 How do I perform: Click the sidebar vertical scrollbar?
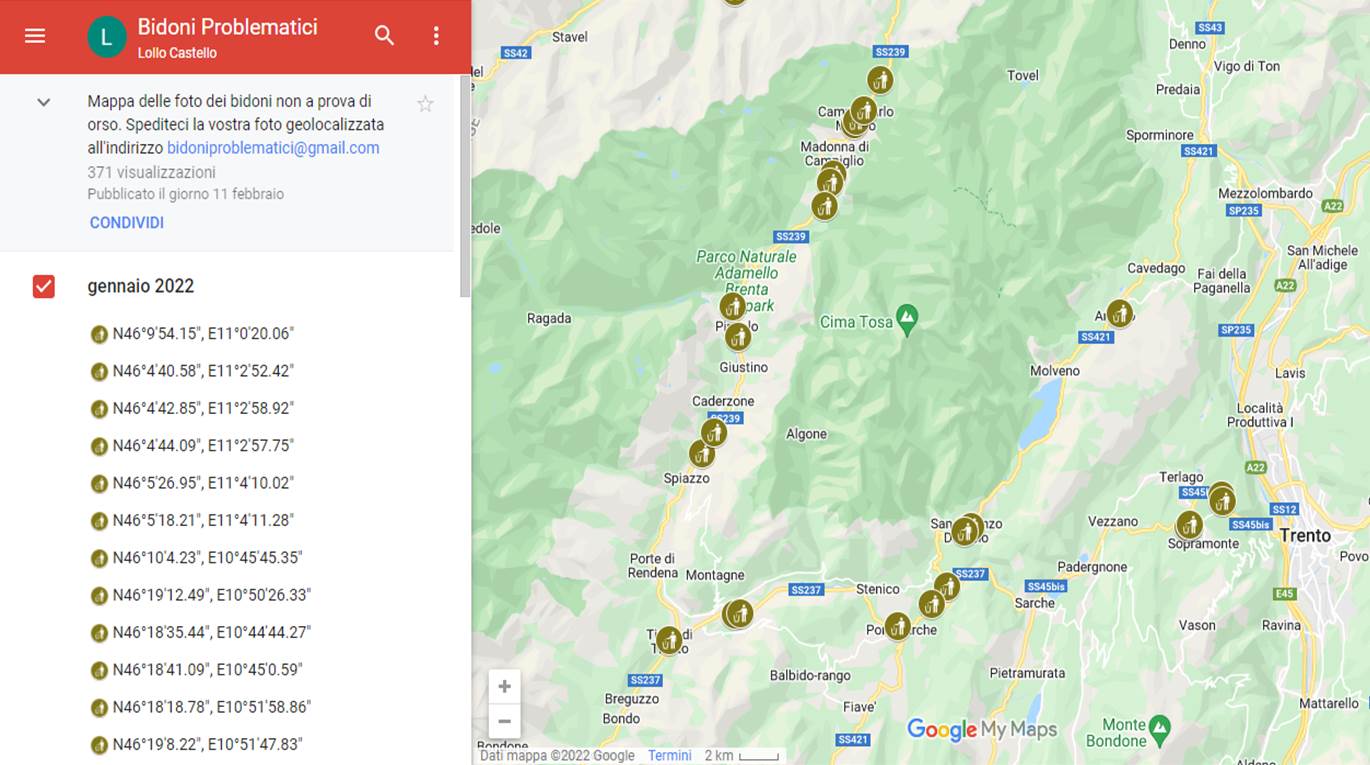point(464,185)
